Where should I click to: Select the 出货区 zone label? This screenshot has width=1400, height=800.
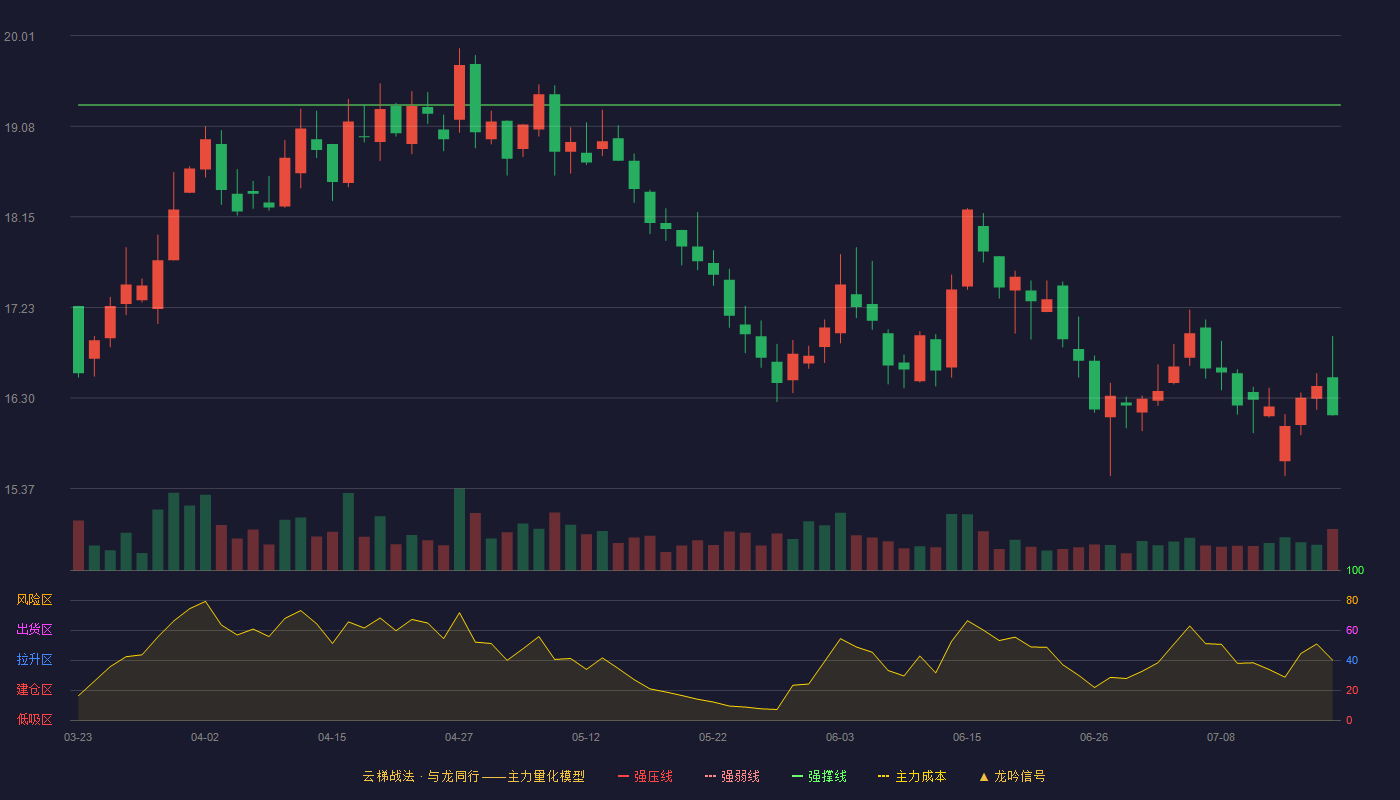34,630
